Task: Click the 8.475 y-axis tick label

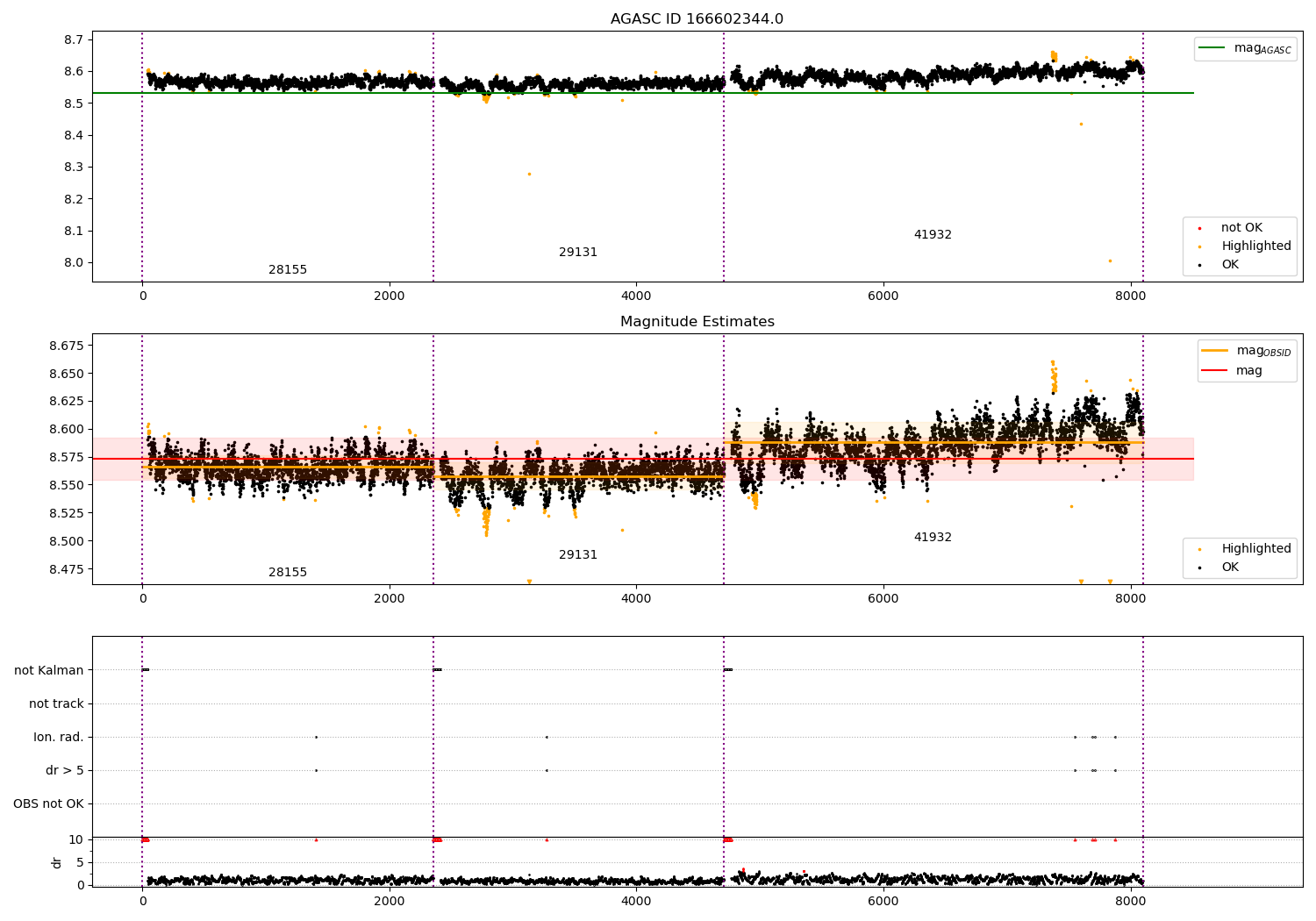Action: [67, 569]
